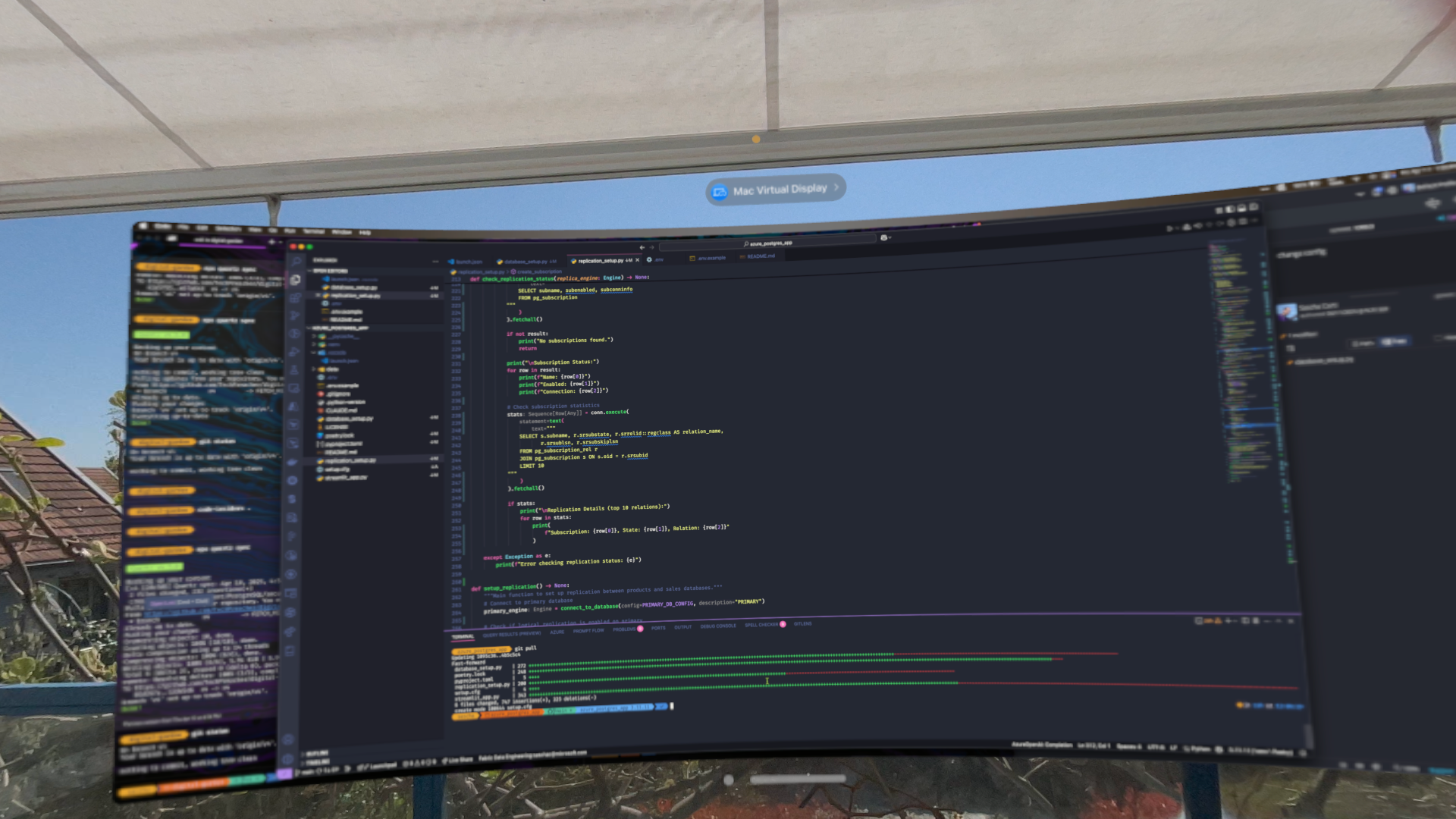Click the Run Python file play icon
Image resolution: width=1456 pixels, height=819 pixels.
[x=1169, y=228]
